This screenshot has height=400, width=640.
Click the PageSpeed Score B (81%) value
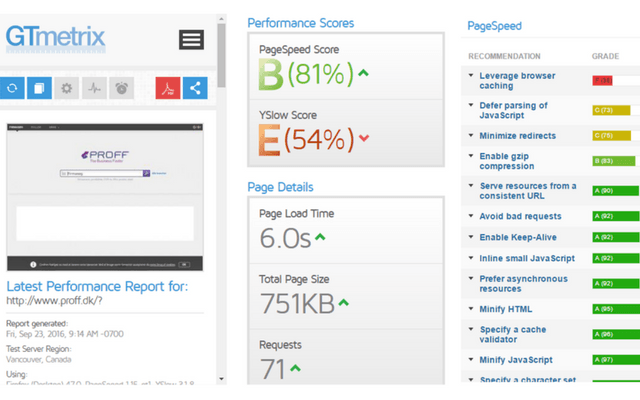[306, 74]
